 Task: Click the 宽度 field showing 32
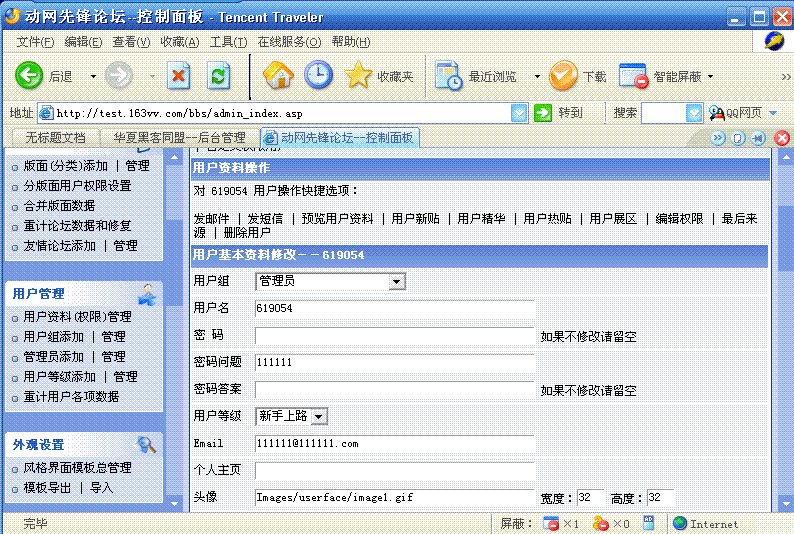click(x=590, y=498)
